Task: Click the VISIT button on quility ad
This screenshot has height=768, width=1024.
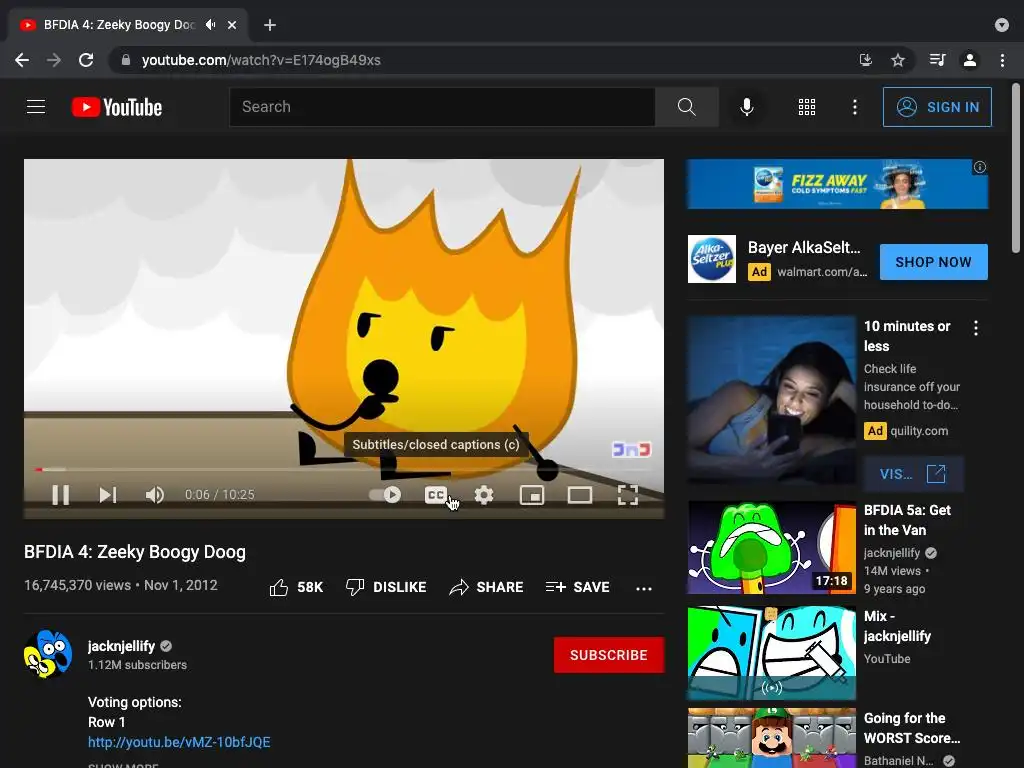Action: [x=913, y=473]
